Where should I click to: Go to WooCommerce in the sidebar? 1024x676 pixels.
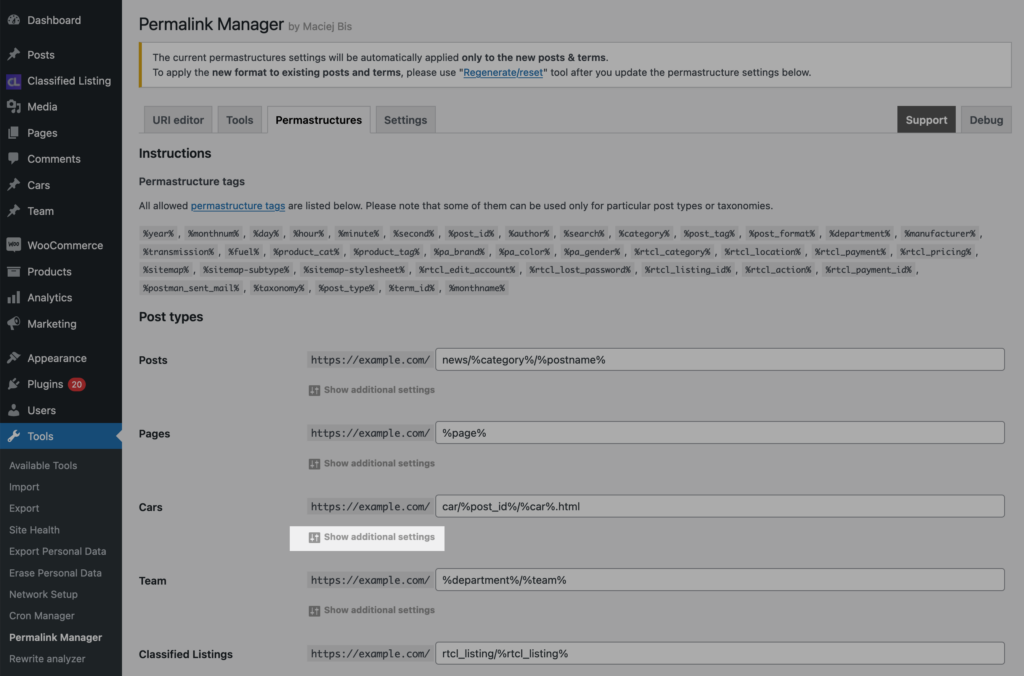(61, 246)
